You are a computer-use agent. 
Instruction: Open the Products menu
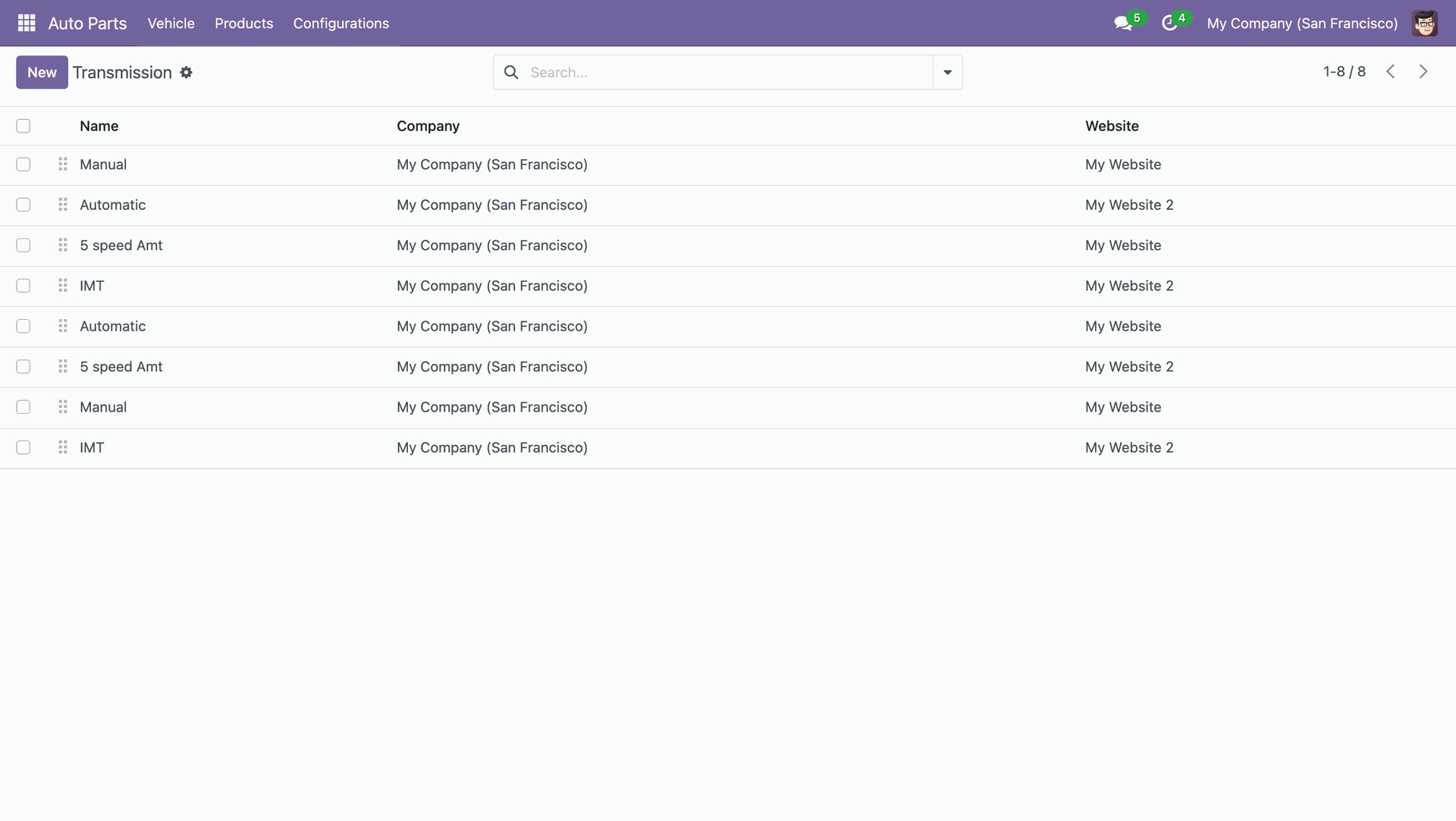(x=243, y=24)
